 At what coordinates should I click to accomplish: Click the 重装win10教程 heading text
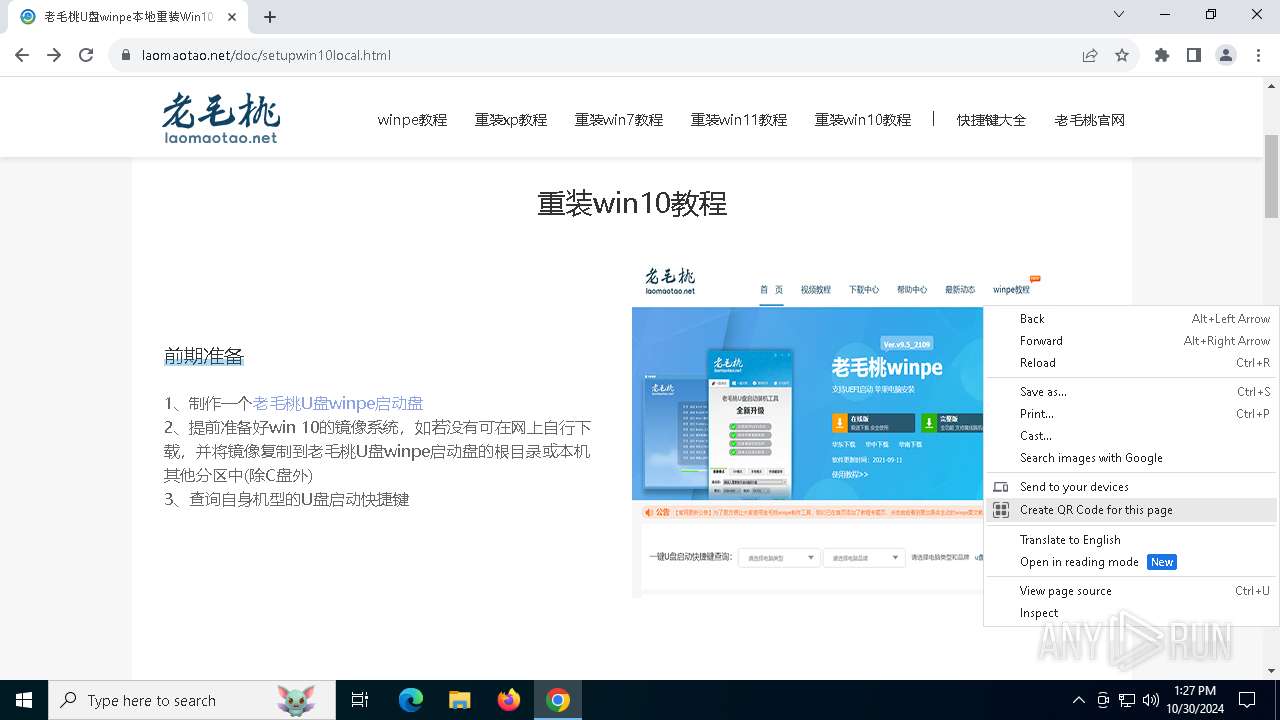pyautogui.click(x=632, y=204)
